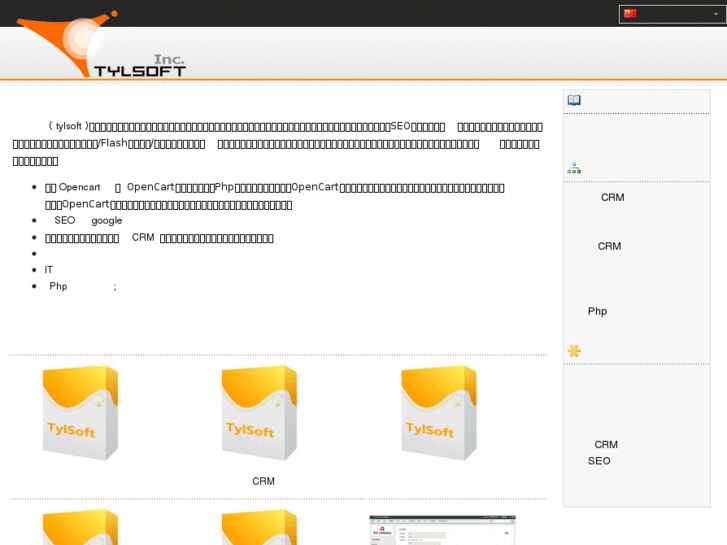Screen dimensions: 727x545
Task: Click the Chinese flag in language selector
Action: [630, 14]
